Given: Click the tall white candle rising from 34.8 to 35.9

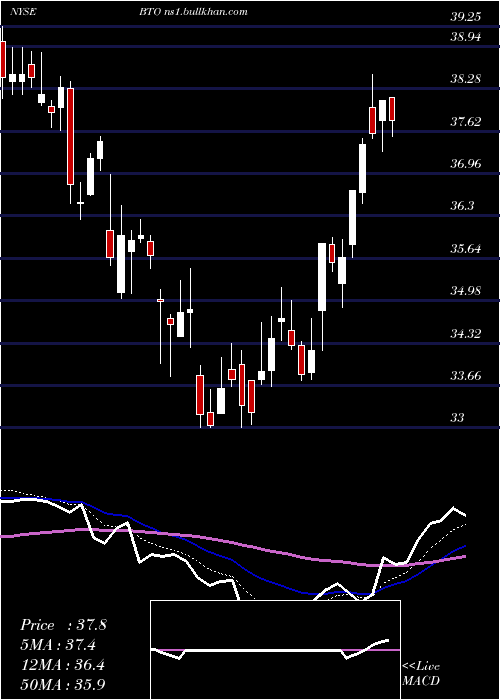Looking at the screenshot, I should [x=322, y=277].
